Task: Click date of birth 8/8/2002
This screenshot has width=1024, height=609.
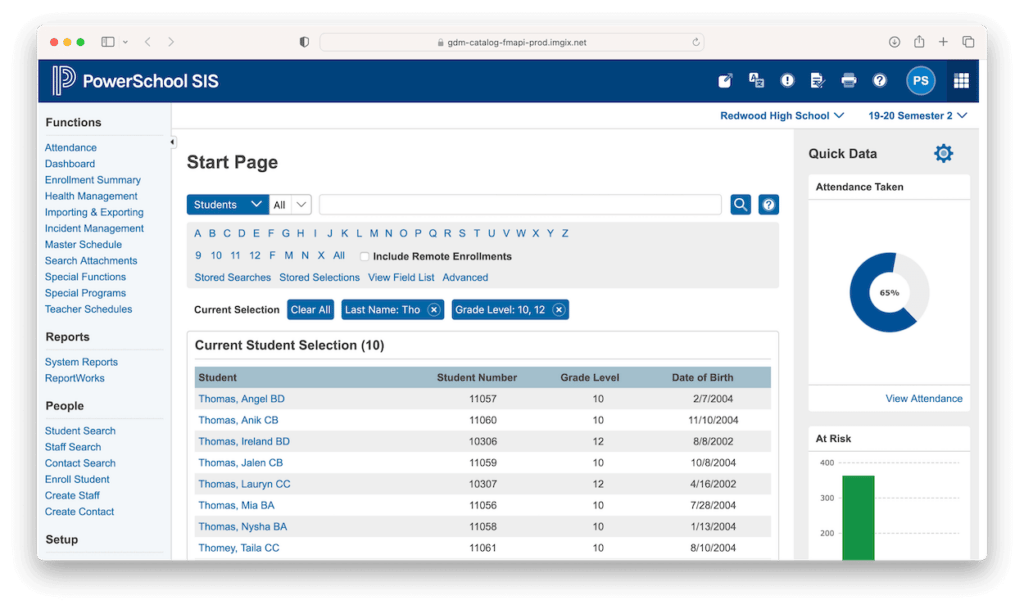Action: coord(713,441)
